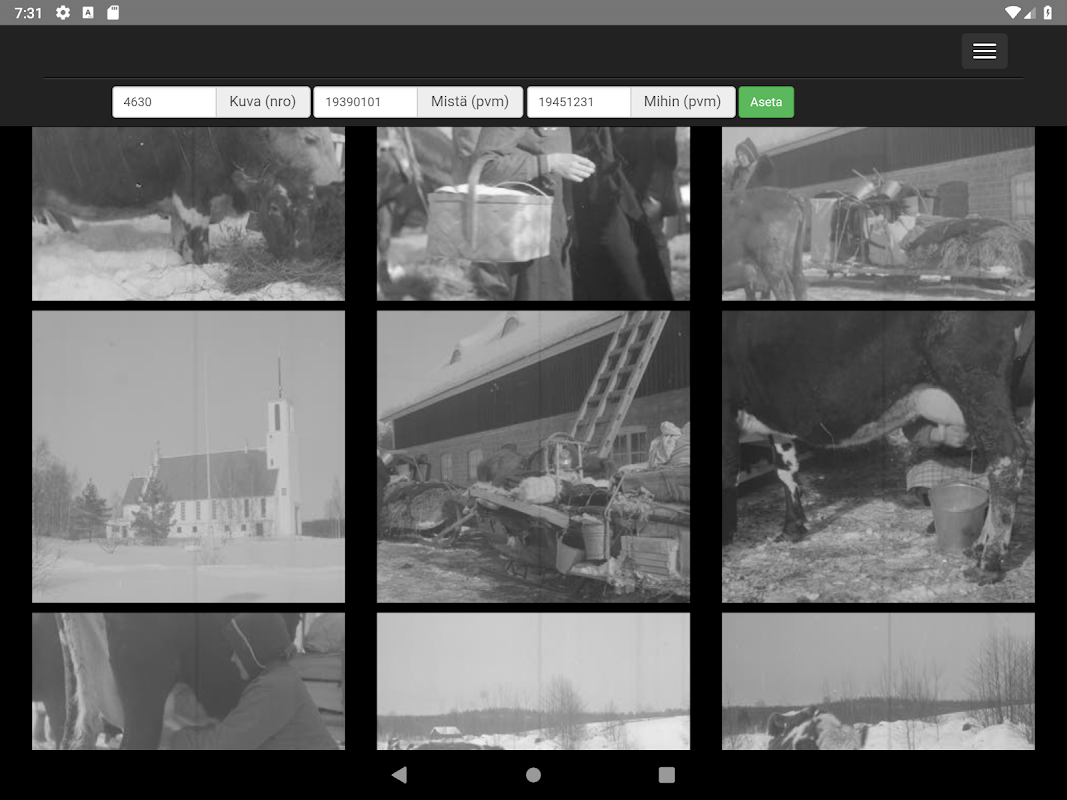Open the photo of hand holding basket
This screenshot has width=1067, height=800.
click(534, 214)
